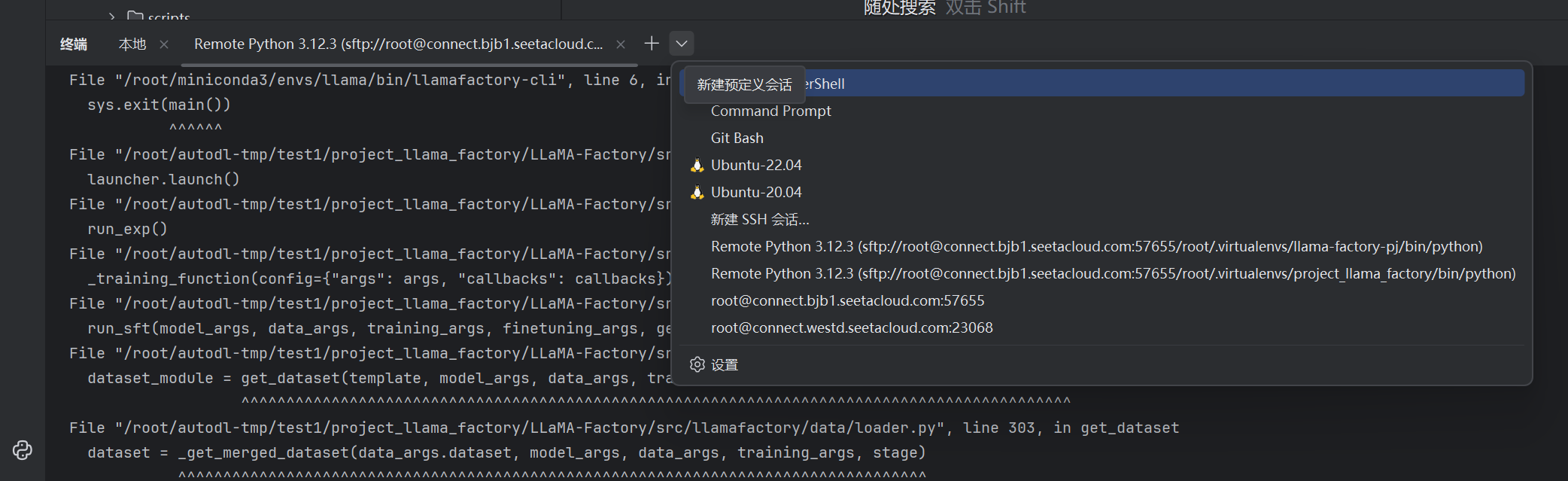Click the plus icon for new terminal
Image resolution: width=1568 pixels, height=481 pixels.
click(652, 44)
